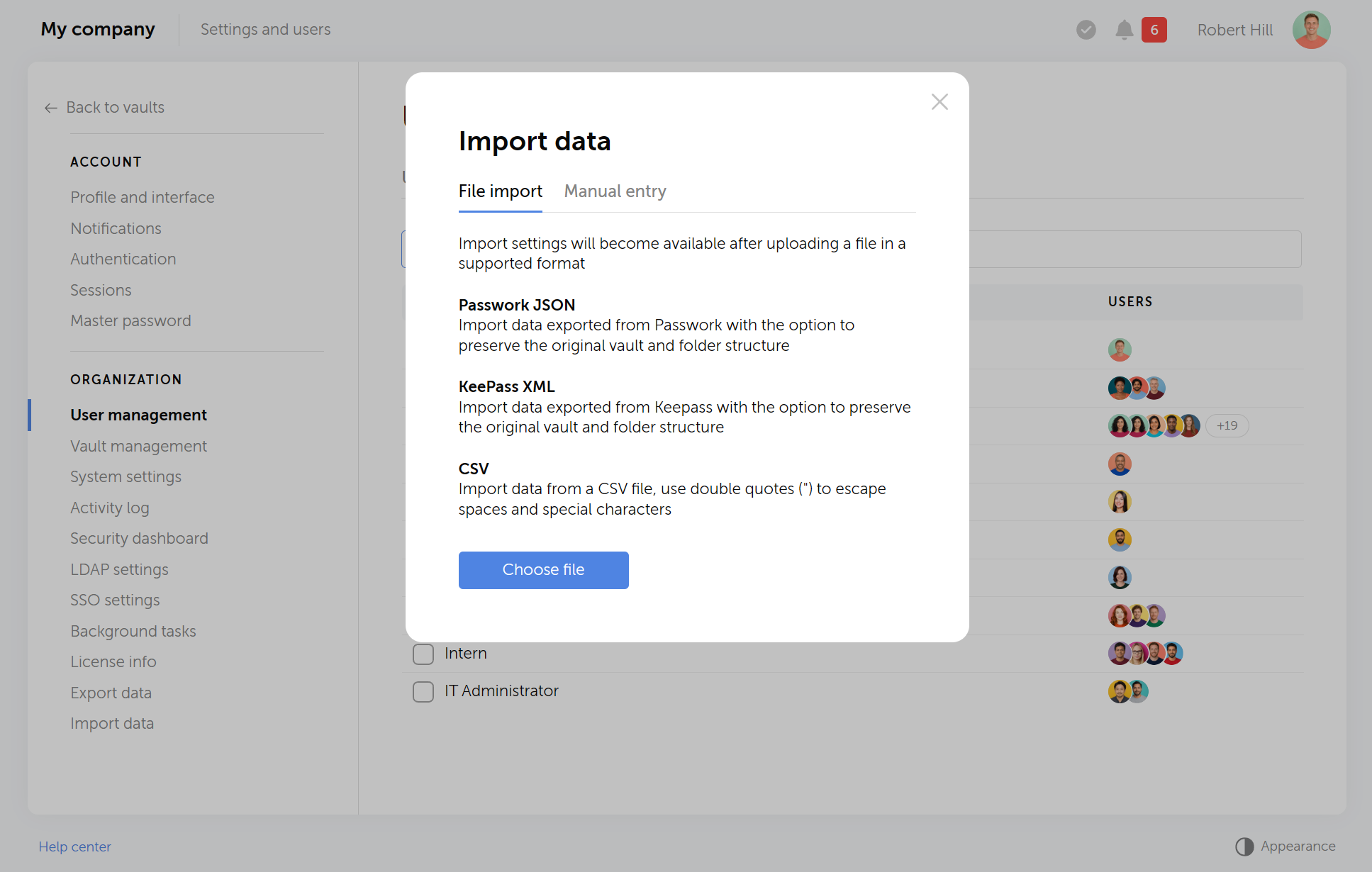
Task: View the Activity log
Action: pos(110,508)
